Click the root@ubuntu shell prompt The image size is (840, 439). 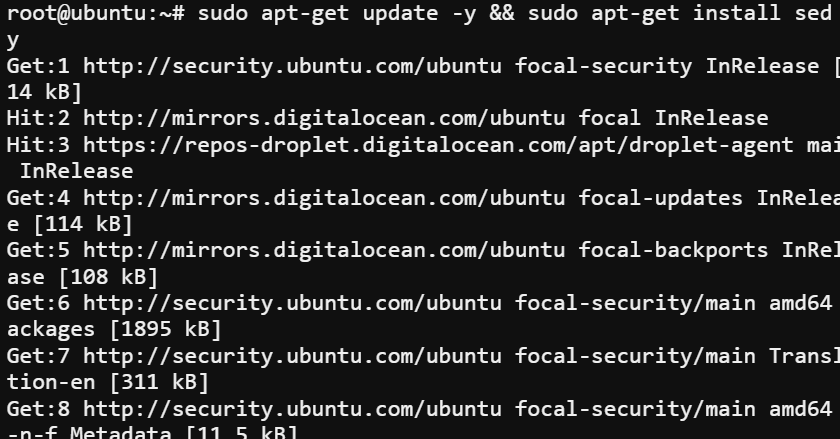pos(95,13)
